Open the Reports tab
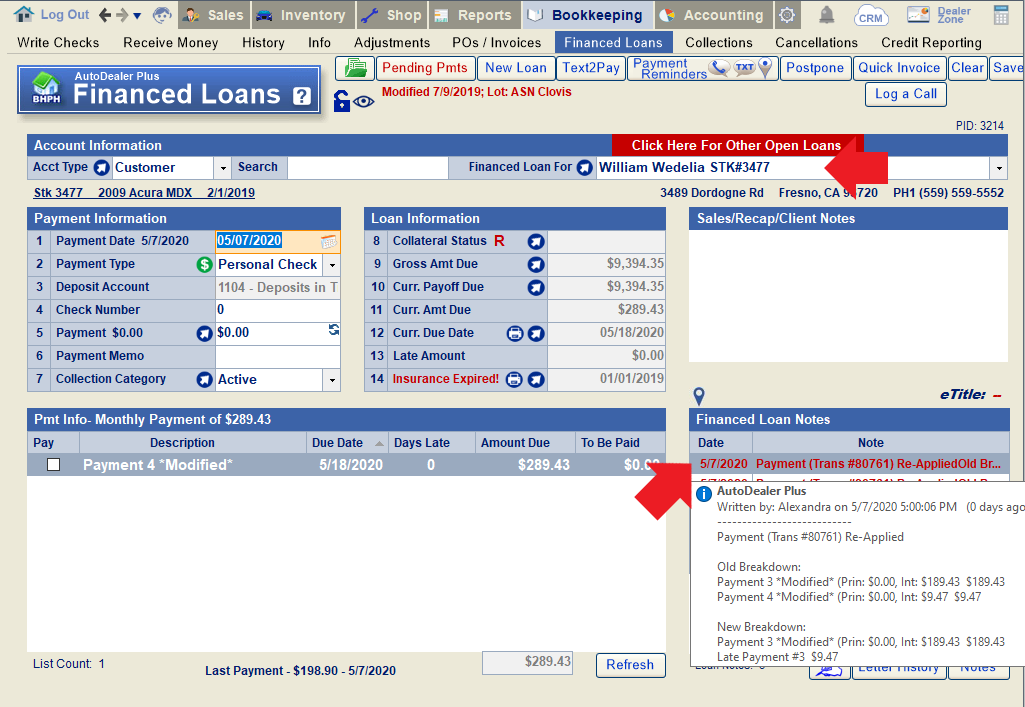 click(475, 14)
